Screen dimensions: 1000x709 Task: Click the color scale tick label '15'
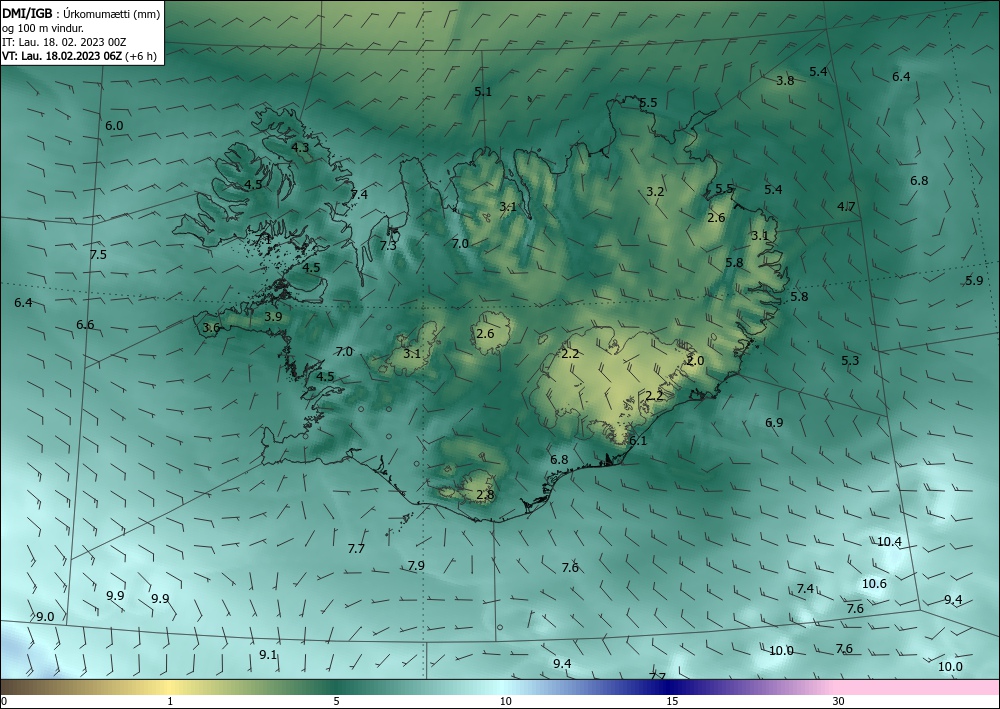pyautogui.click(x=672, y=702)
